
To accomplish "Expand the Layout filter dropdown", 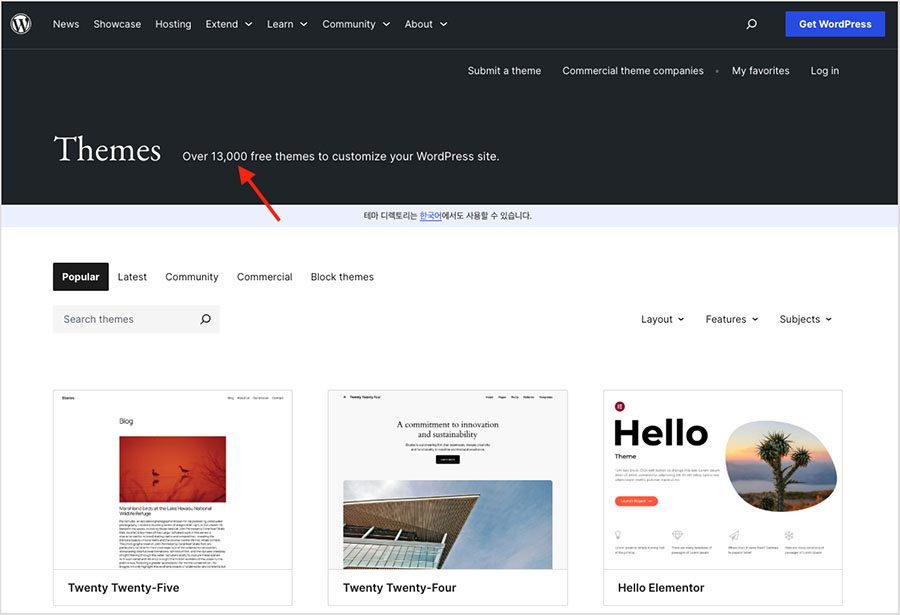I will click(x=662, y=319).
